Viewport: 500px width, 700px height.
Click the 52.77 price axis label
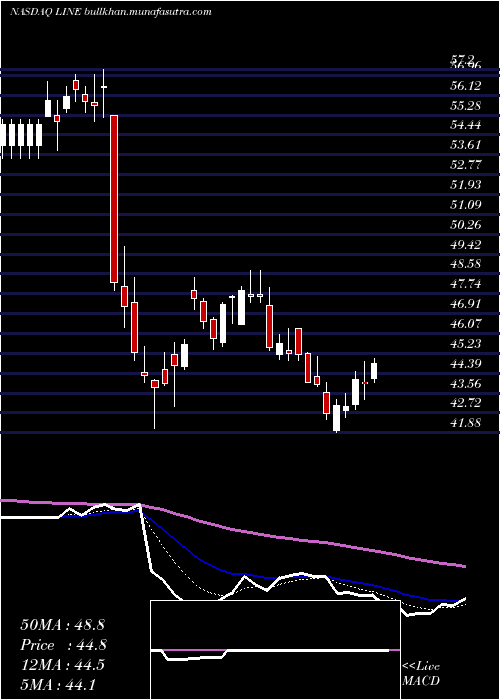[x=466, y=165]
